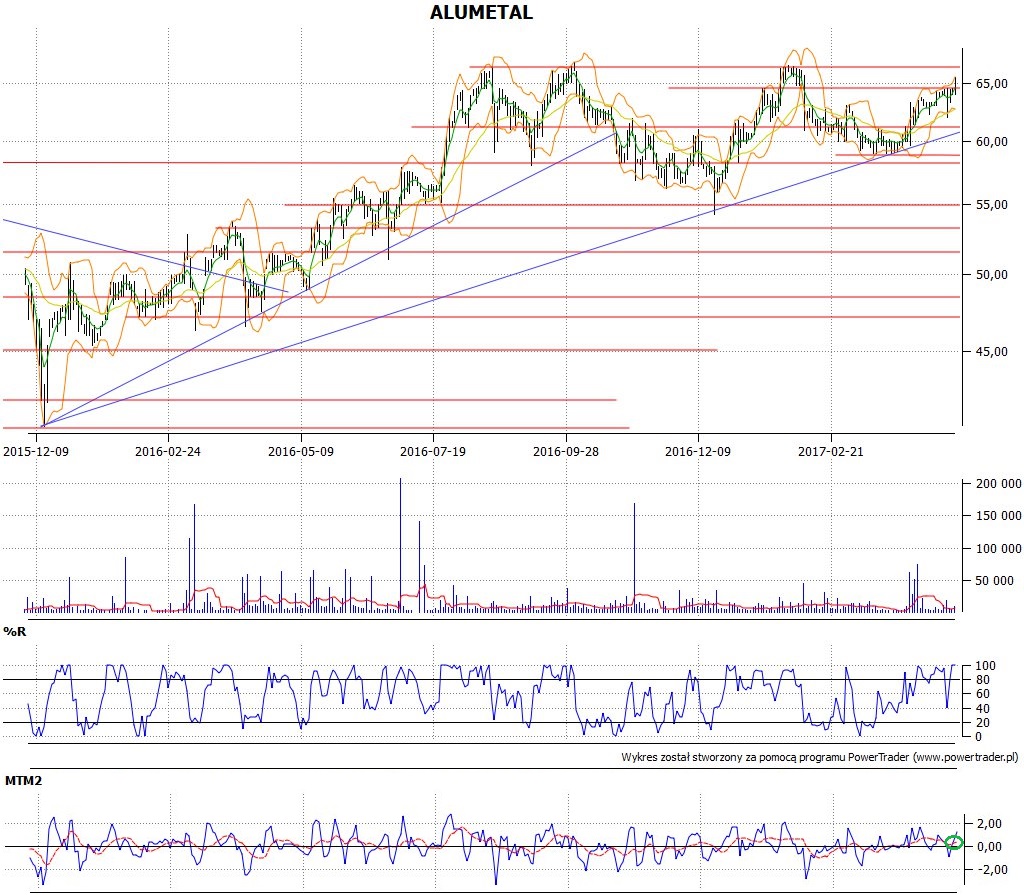
Task: Select the 2016-02-24 date label
Action: 168,451
